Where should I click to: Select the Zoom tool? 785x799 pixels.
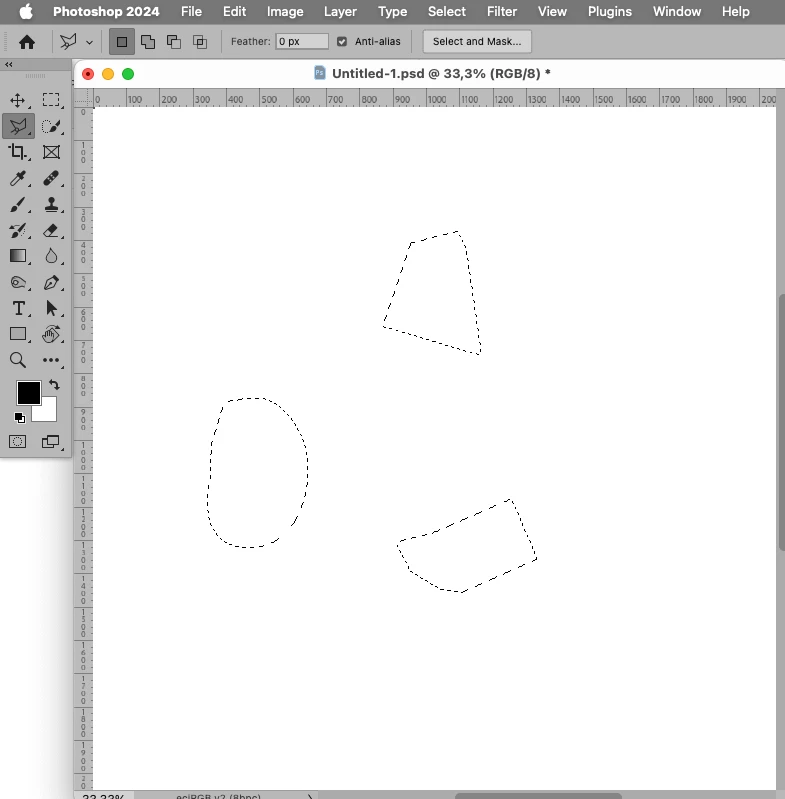coord(18,360)
